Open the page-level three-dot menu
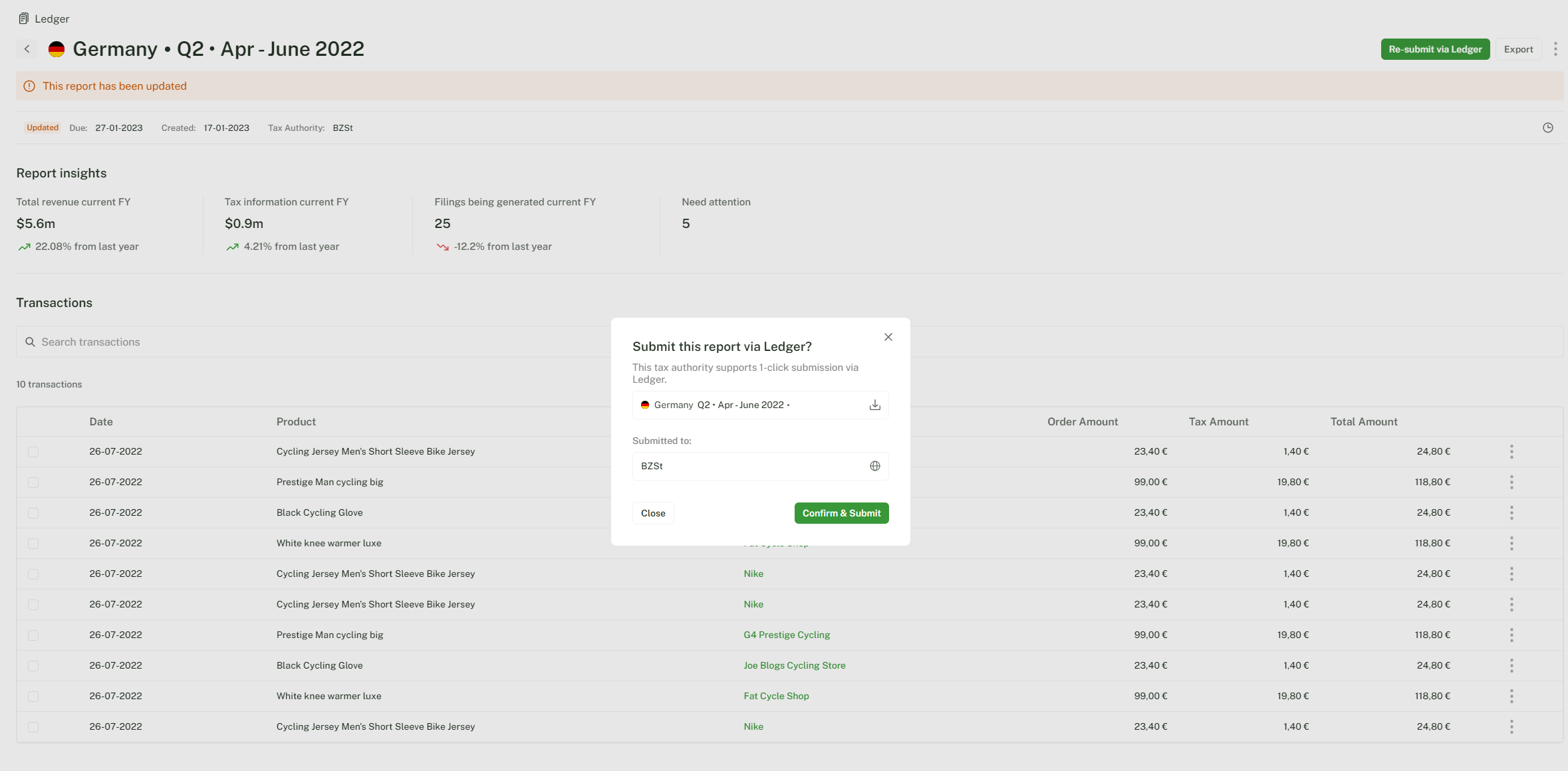The image size is (1568, 771). [1555, 49]
